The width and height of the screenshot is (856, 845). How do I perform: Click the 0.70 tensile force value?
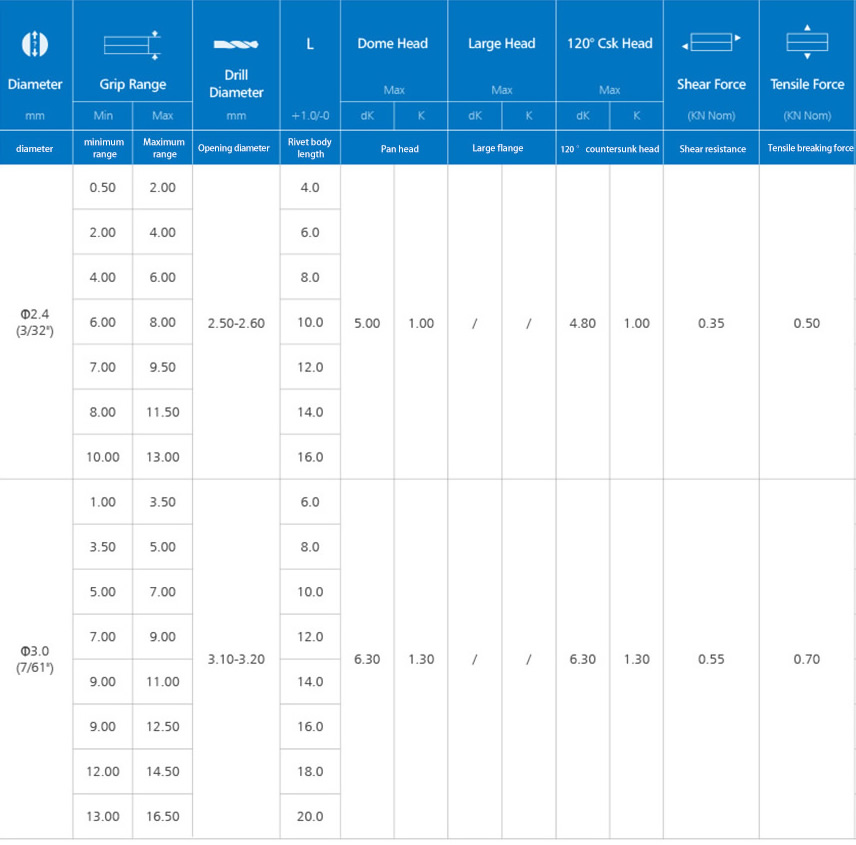click(806, 659)
